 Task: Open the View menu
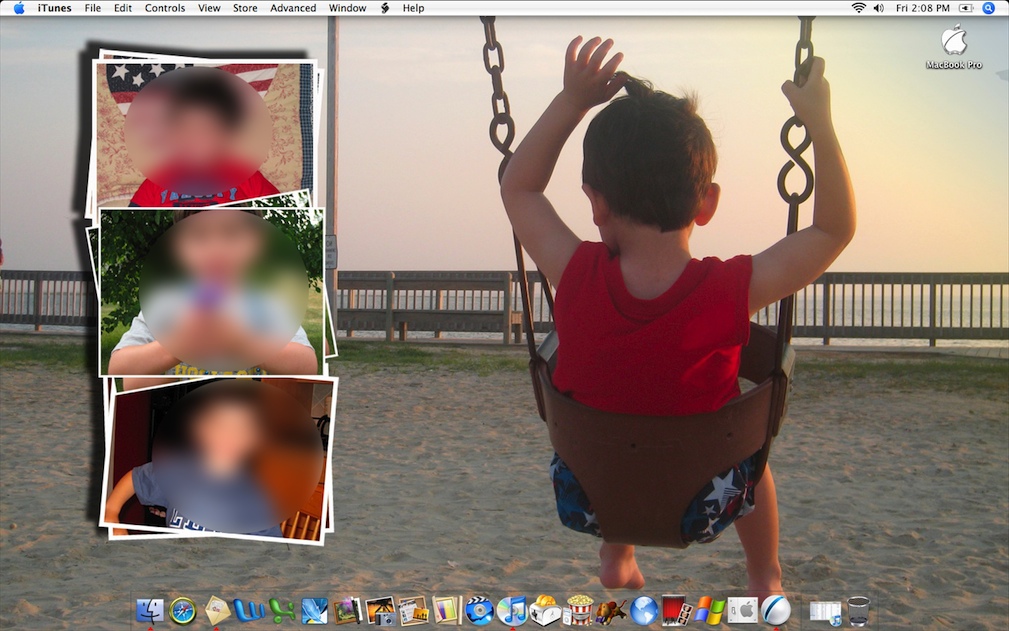(209, 8)
